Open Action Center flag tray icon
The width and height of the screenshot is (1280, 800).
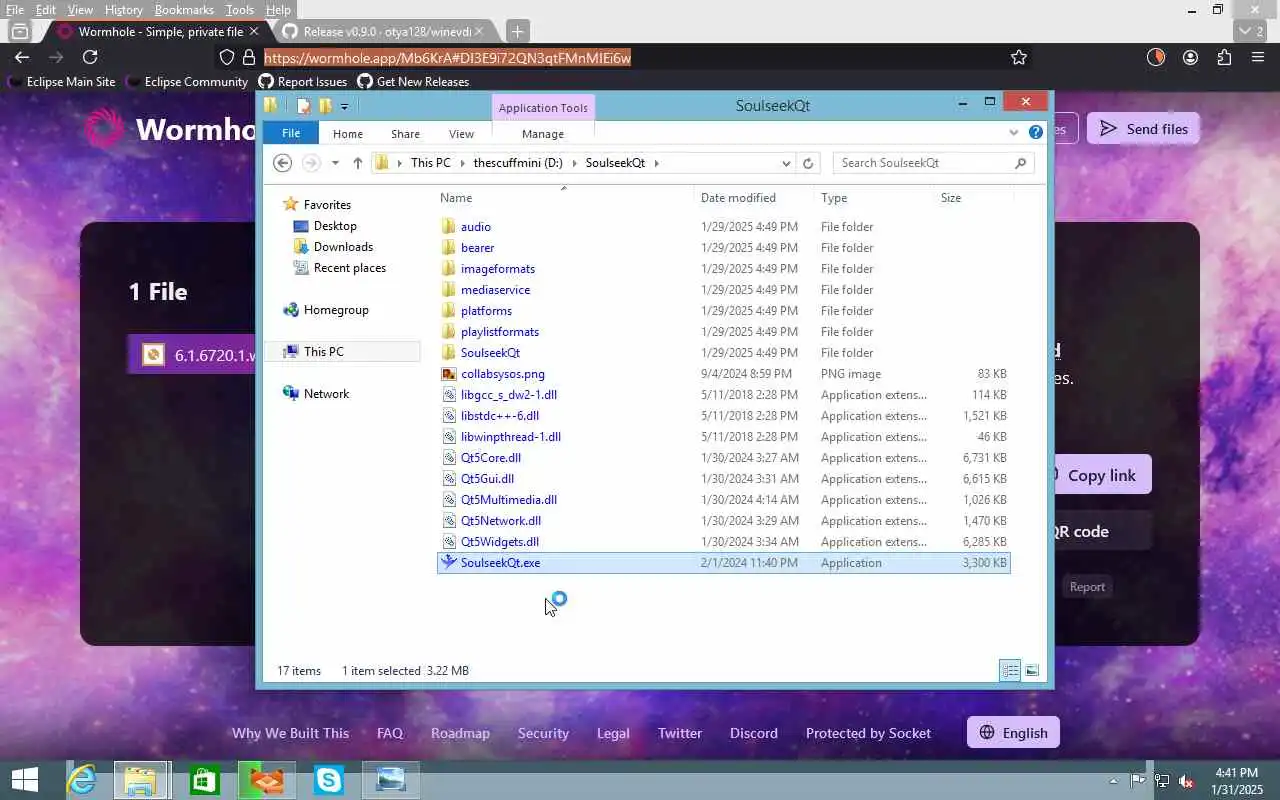click(1138, 780)
